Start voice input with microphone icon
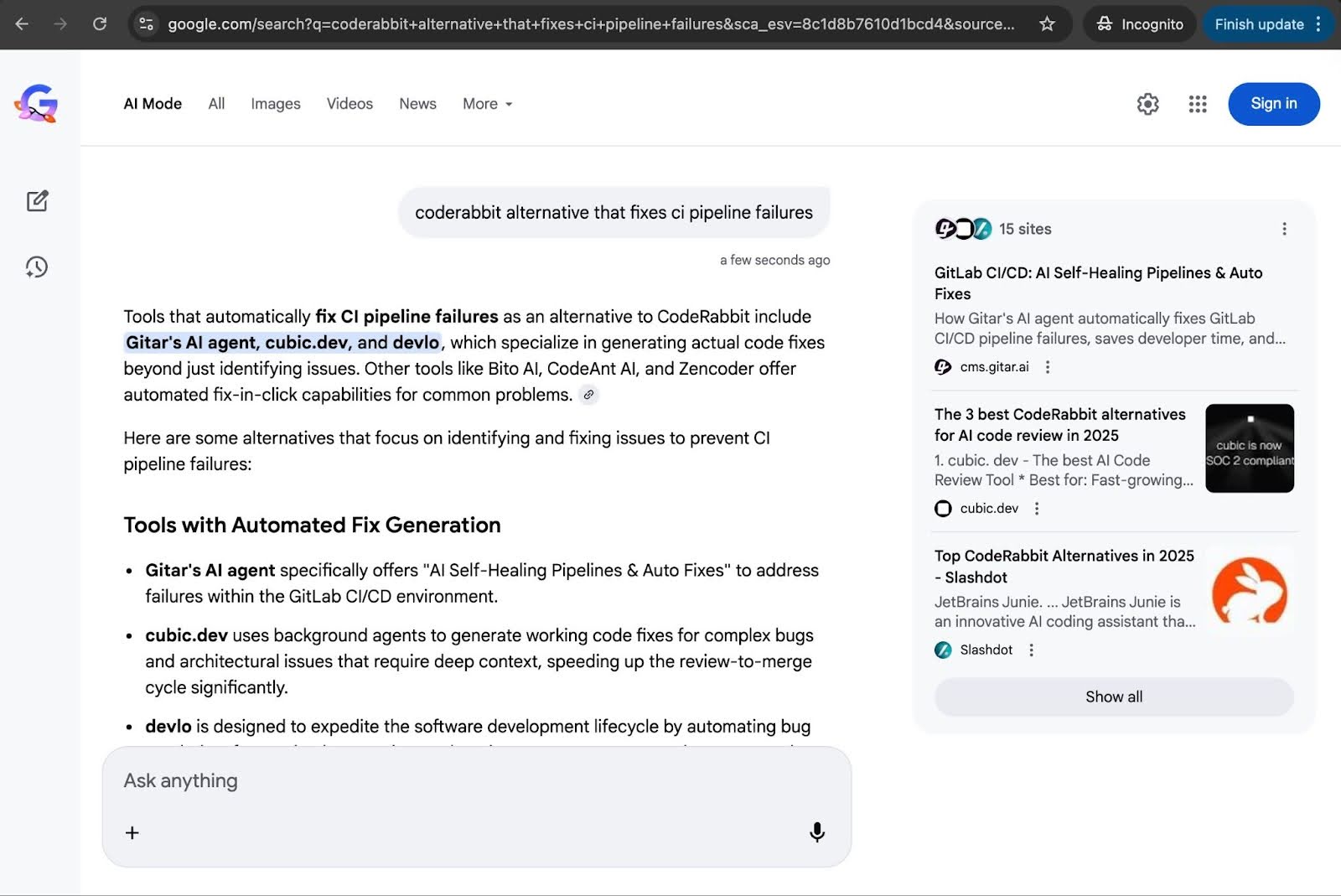This screenshot has height=896, width=1341. pyautogui.click(x=817, y=832)
